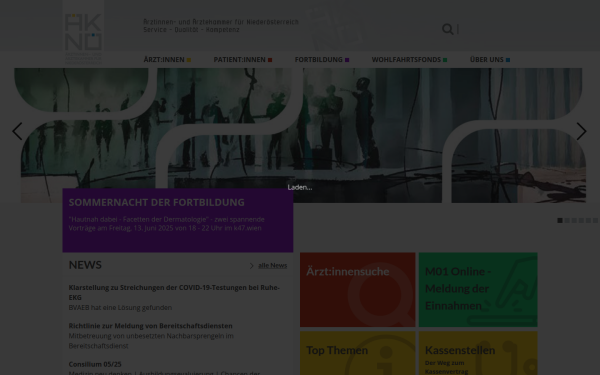Open the ÄRZT:INNEN menu

tap(167, 60)
